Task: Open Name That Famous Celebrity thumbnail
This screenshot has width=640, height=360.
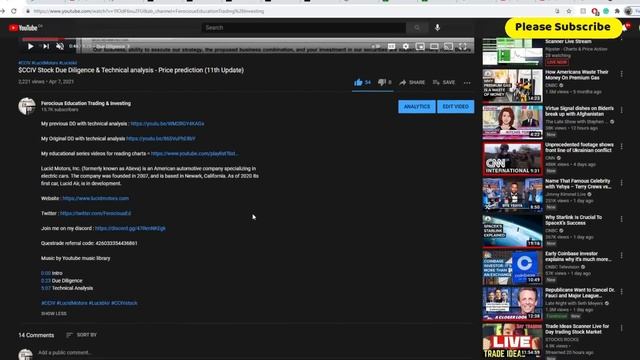Action: [x=513, y=195]
